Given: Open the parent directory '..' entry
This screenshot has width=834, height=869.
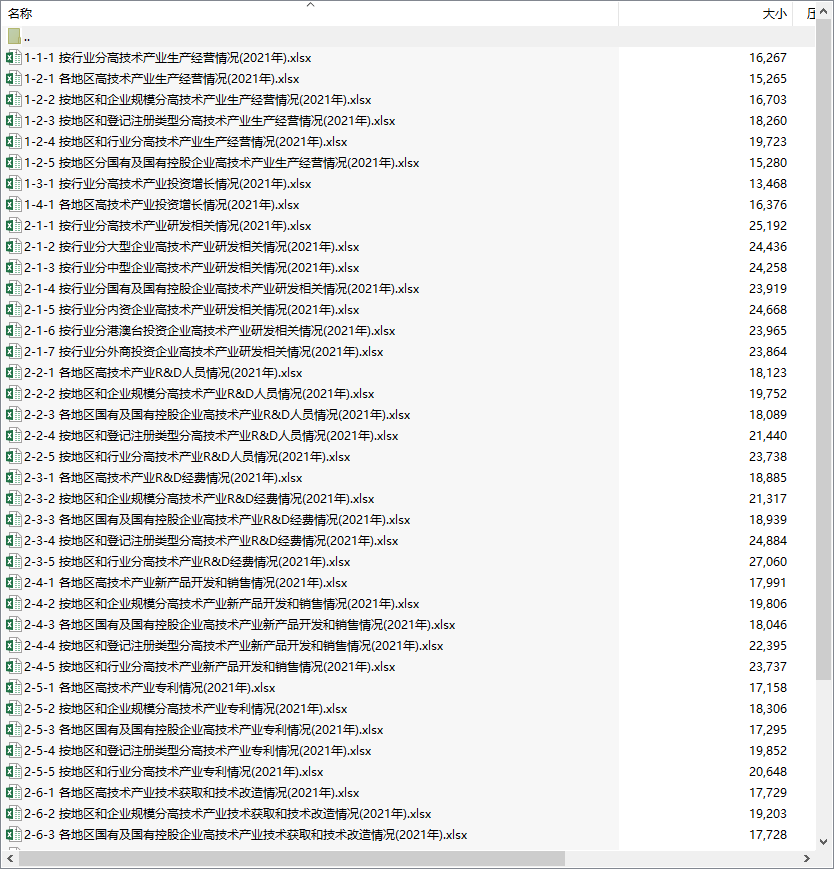Looking at the screenshot, I should click(x=408, y=37).
